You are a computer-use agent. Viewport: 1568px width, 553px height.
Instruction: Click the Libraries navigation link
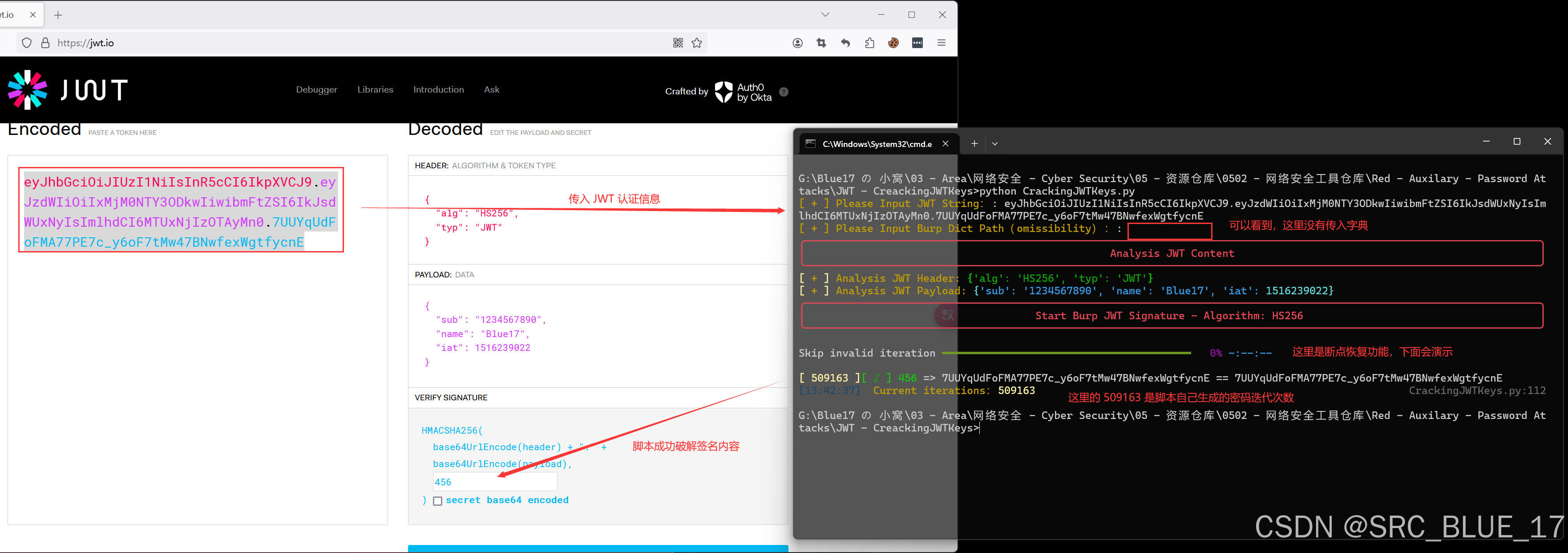point(375,89)
